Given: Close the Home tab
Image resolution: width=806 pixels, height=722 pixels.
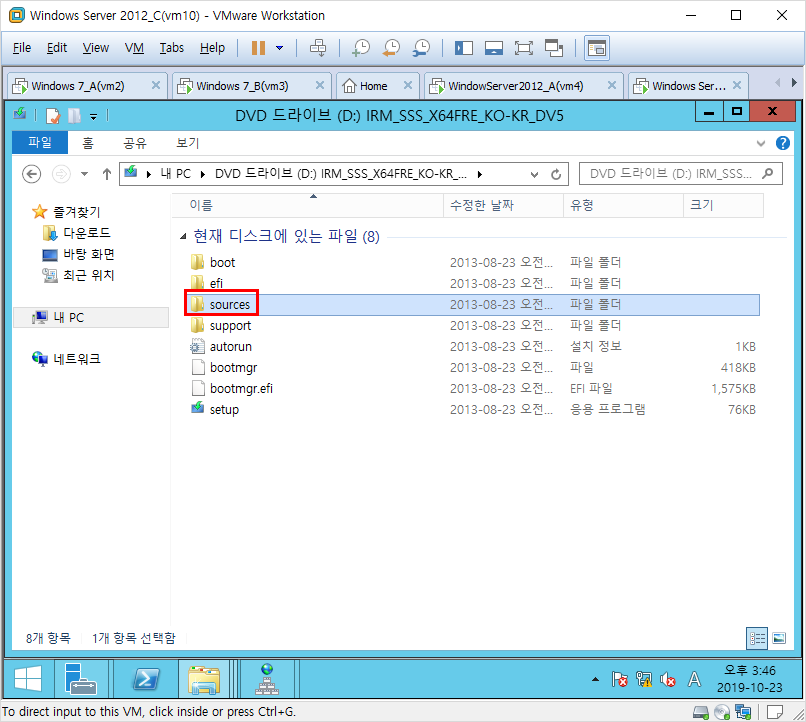Looking at the screenshot, I should tap(408, 85).
